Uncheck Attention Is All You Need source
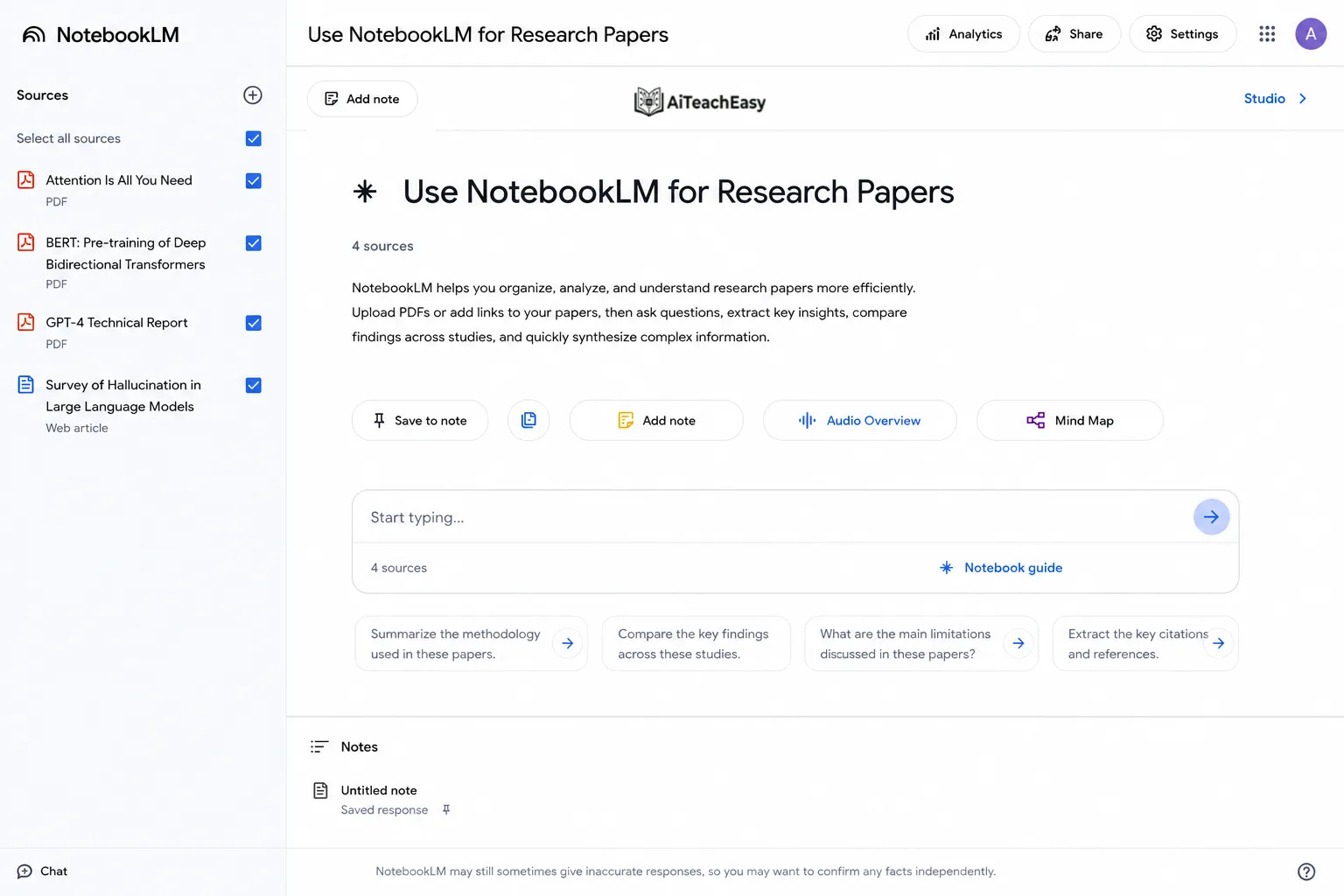1344x896 pixels. point(254,181)
